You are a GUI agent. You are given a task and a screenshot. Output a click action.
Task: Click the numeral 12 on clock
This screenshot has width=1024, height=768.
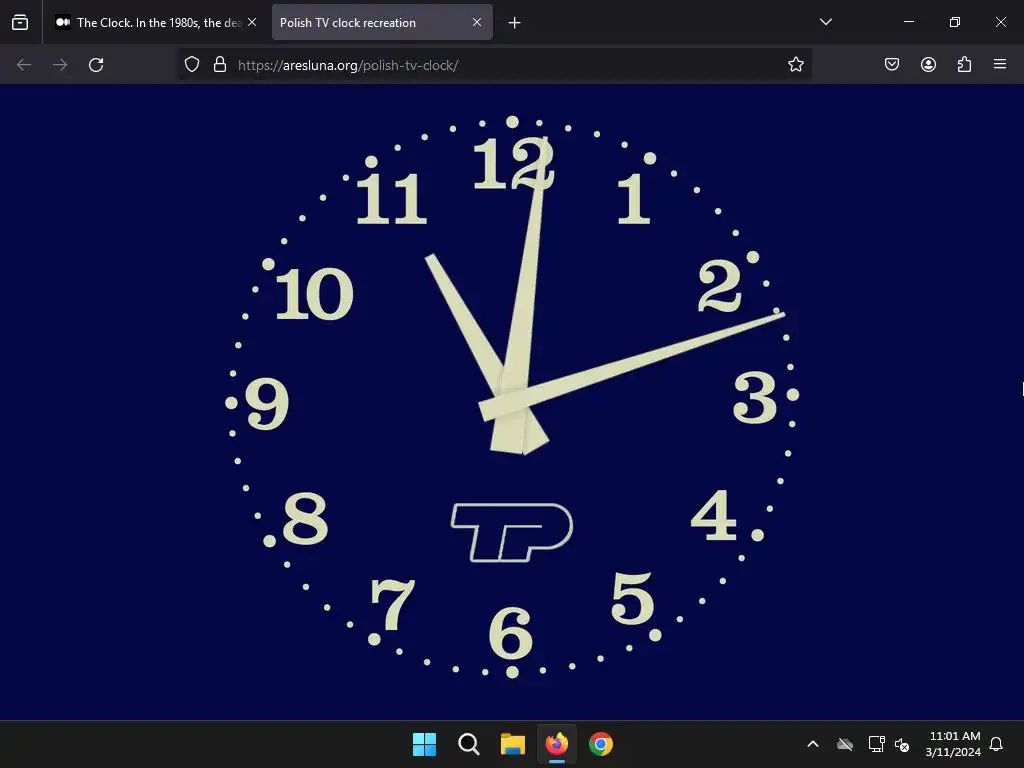point(513,163)
